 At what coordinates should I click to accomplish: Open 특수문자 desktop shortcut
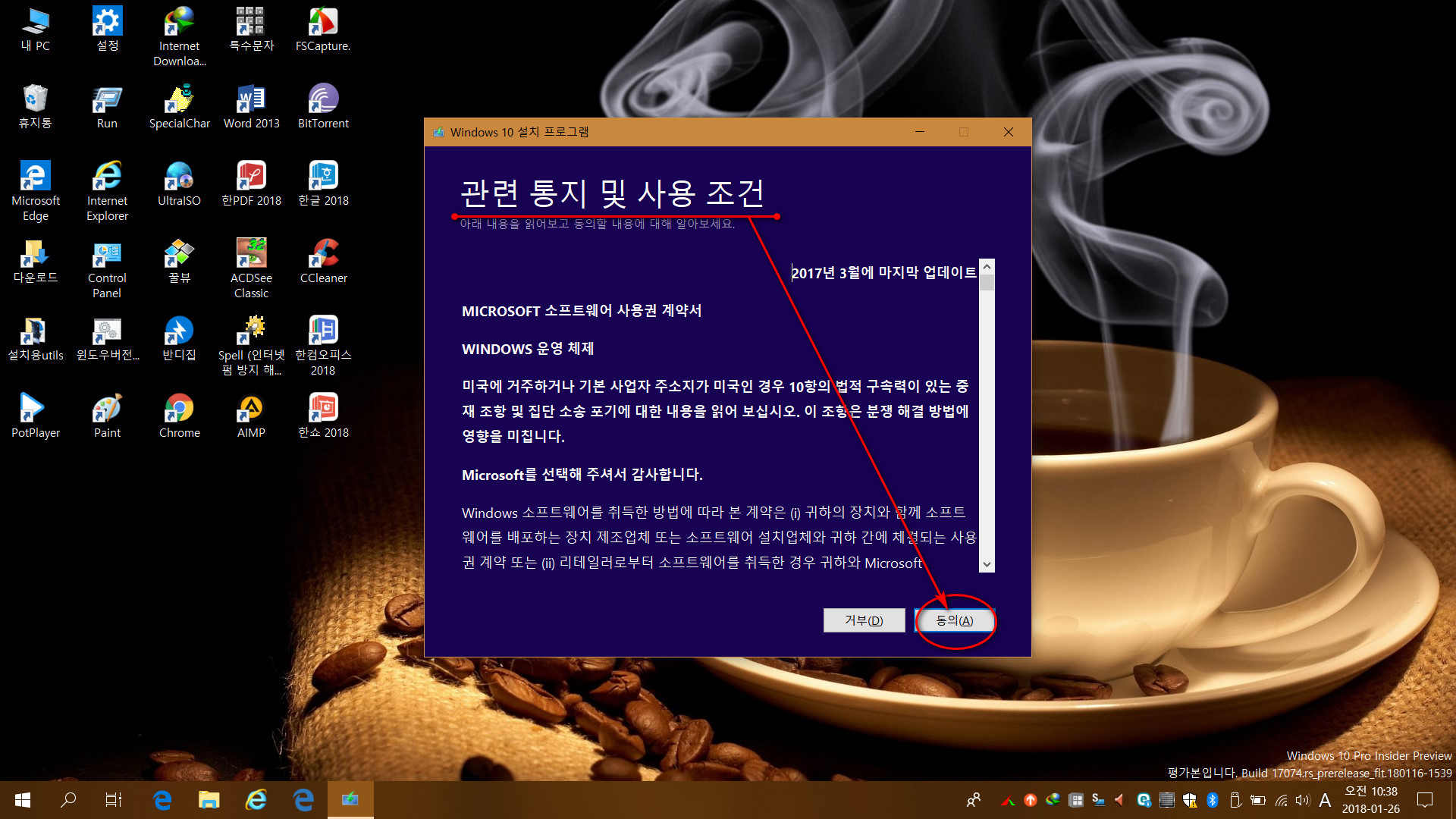(x=252, y=30)
